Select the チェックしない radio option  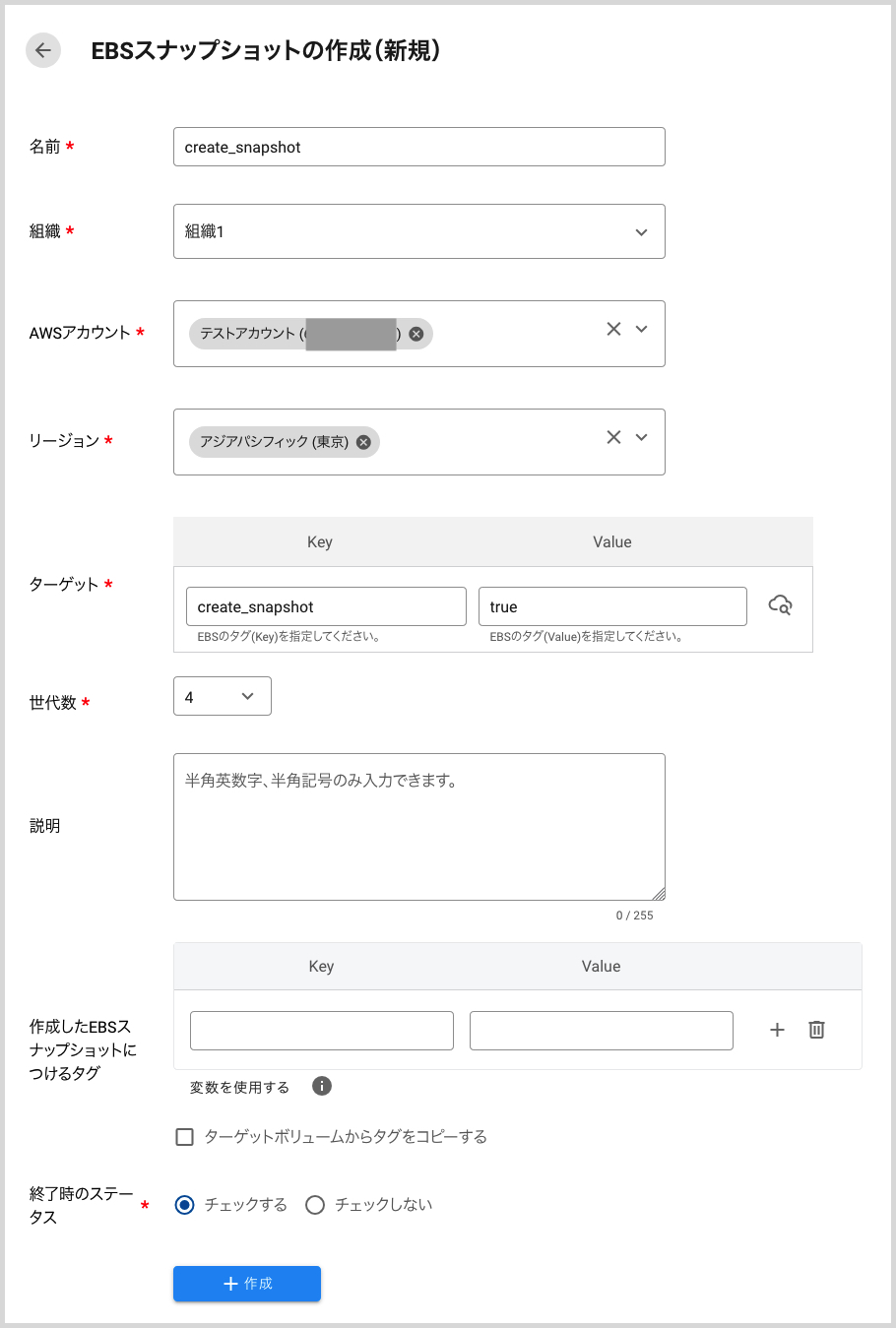point(315,1205)
